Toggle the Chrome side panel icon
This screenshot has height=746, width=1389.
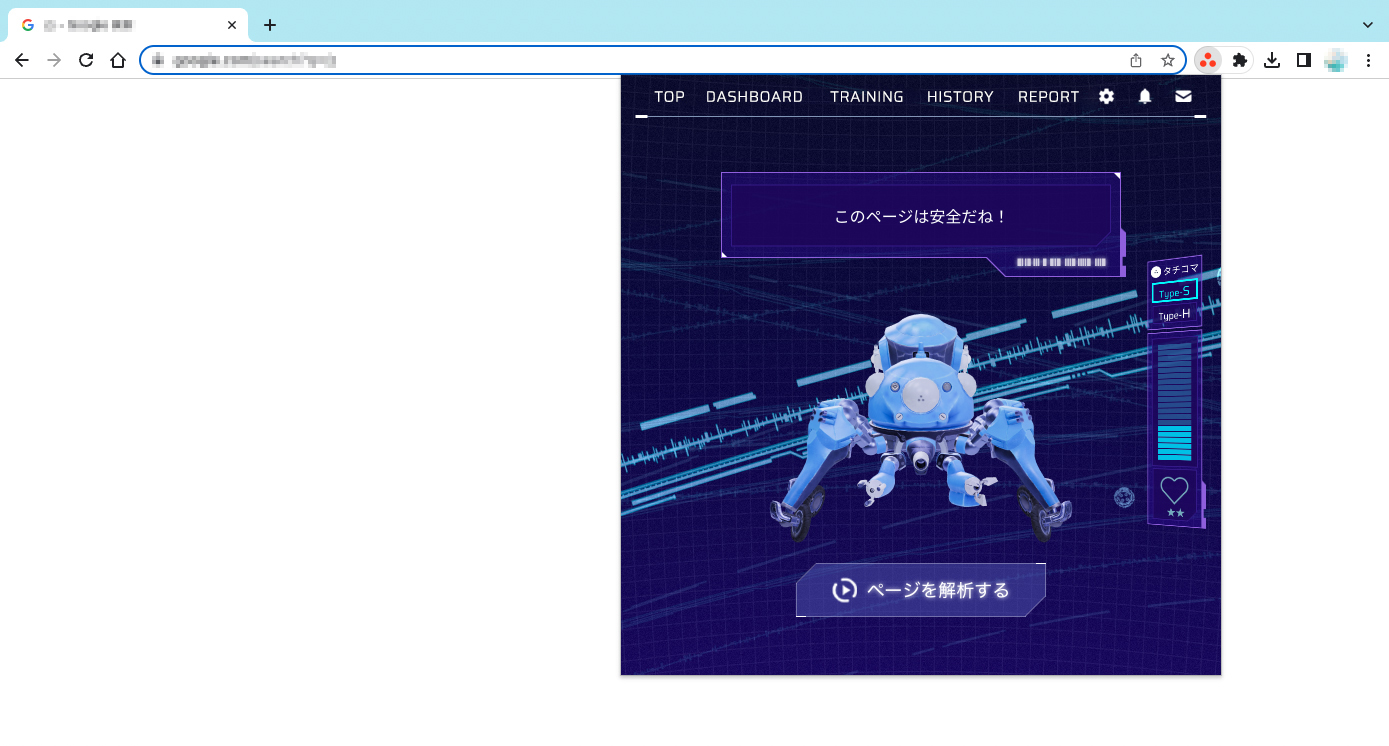pos(1304,60)
